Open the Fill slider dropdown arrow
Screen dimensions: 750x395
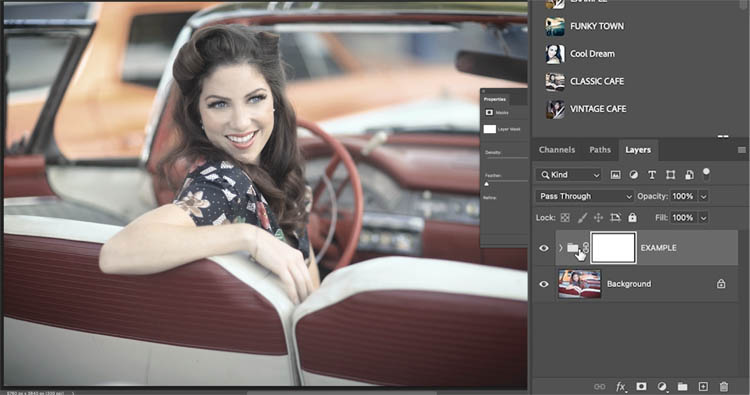(x=703, y=218)
